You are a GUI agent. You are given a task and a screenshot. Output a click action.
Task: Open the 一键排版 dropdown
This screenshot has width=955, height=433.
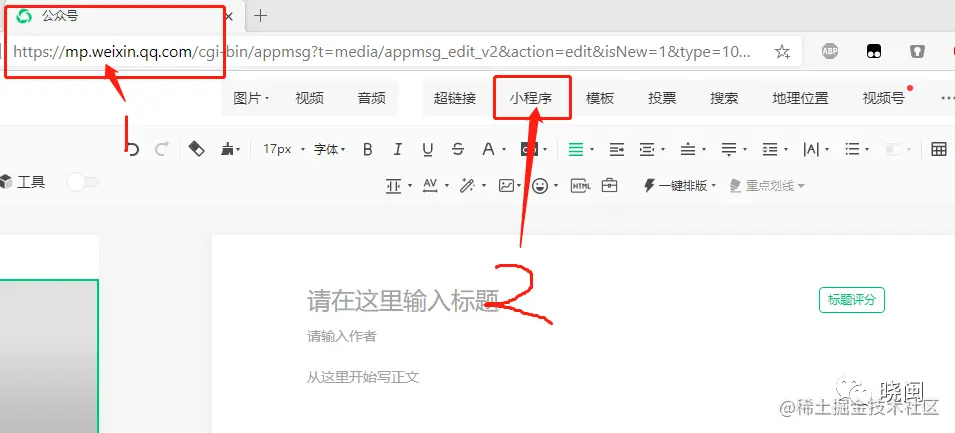coord(680,186)
